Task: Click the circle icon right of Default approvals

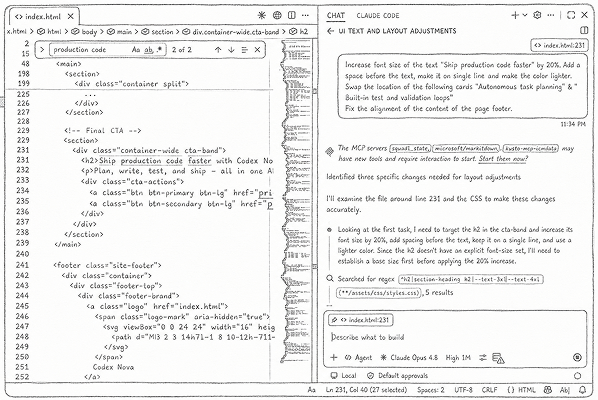Action: click(577, 376)
